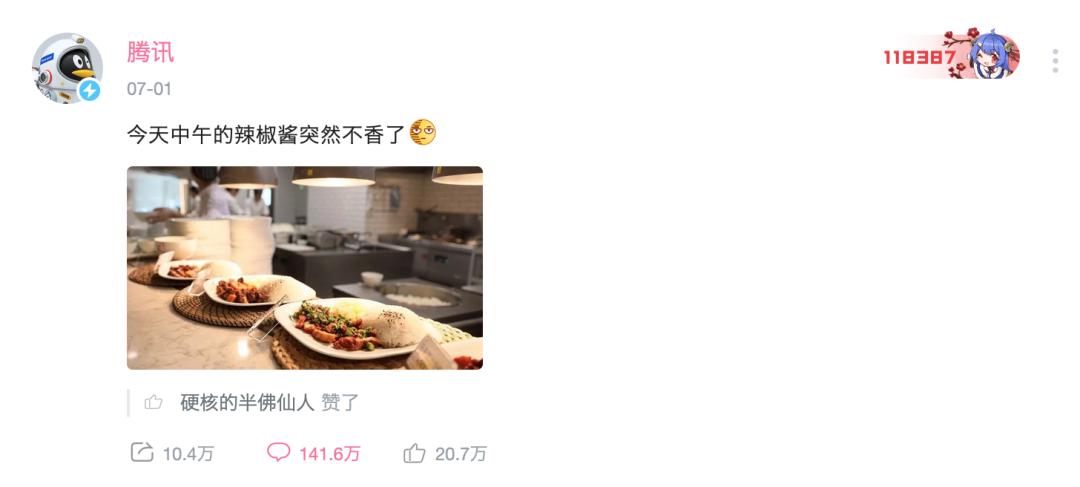This screenshot has width=1080, height=487.
Task: Click the Tencent penguin avatar
Action: [x=68, y=68]
